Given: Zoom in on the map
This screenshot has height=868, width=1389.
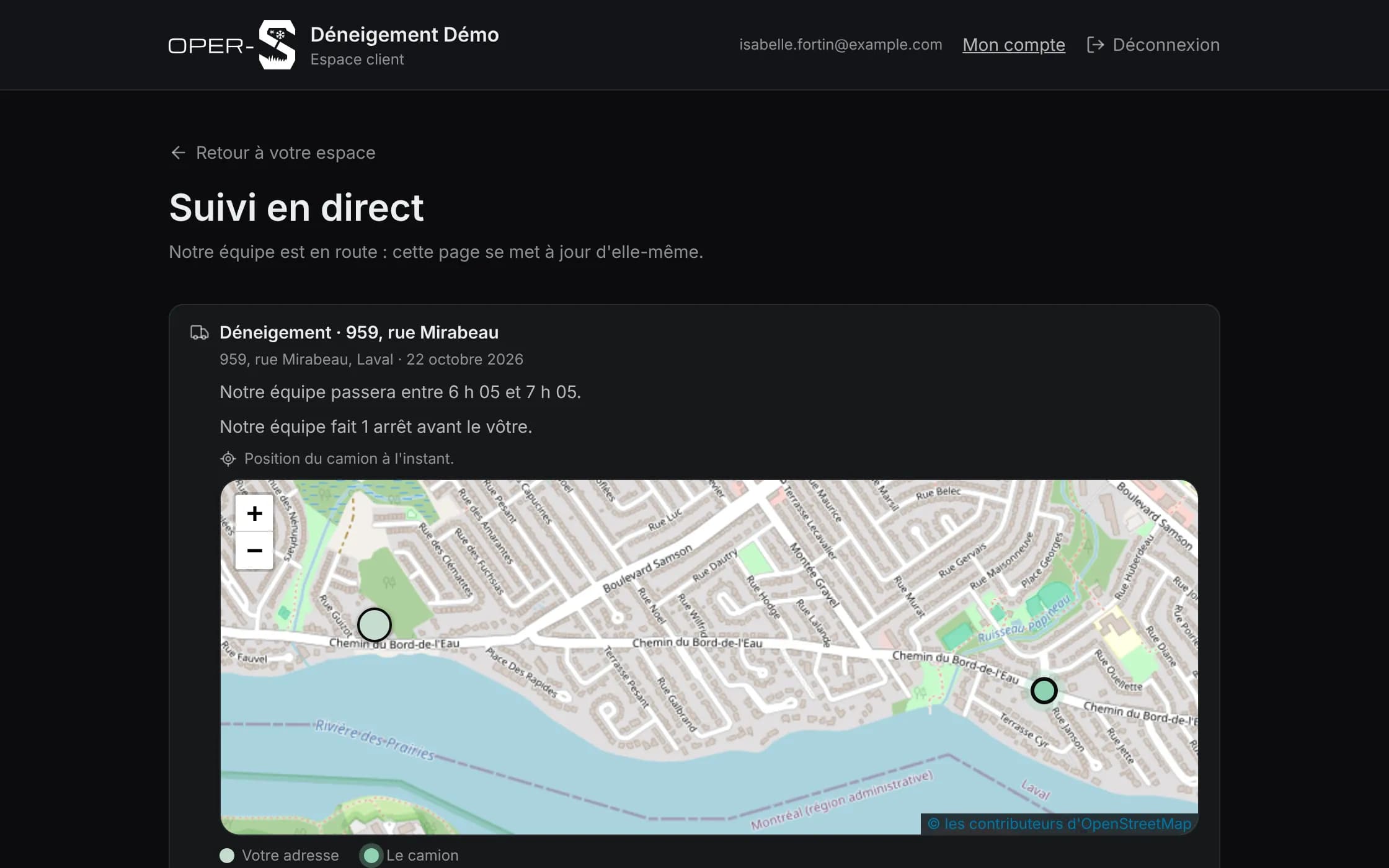Looking at the screenshot, I should point(254,513).
